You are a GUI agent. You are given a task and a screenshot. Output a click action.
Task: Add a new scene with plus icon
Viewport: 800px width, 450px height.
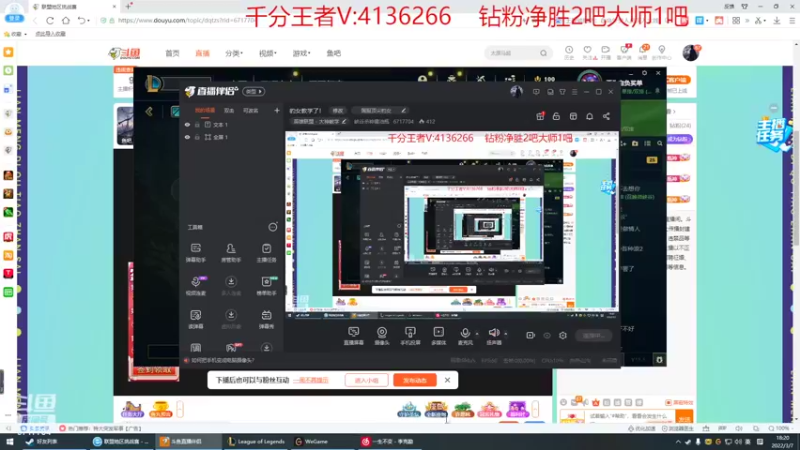(277, 110)
